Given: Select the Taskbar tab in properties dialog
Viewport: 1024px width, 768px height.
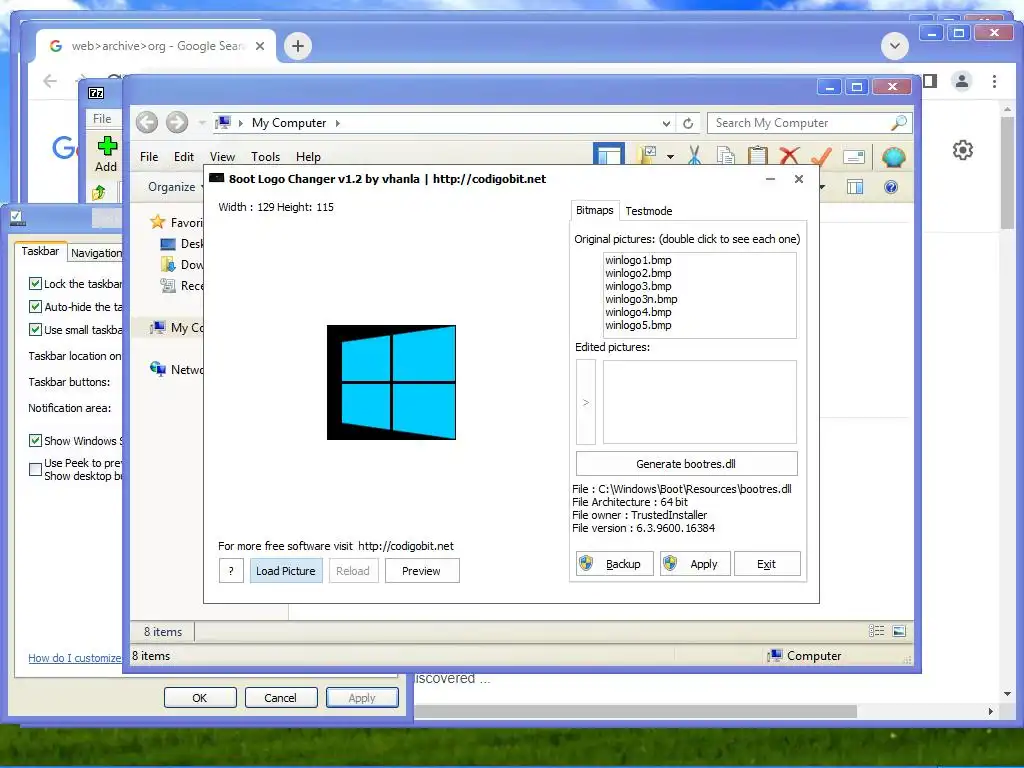Looking at the screenshot, I should tap(40, 251).
